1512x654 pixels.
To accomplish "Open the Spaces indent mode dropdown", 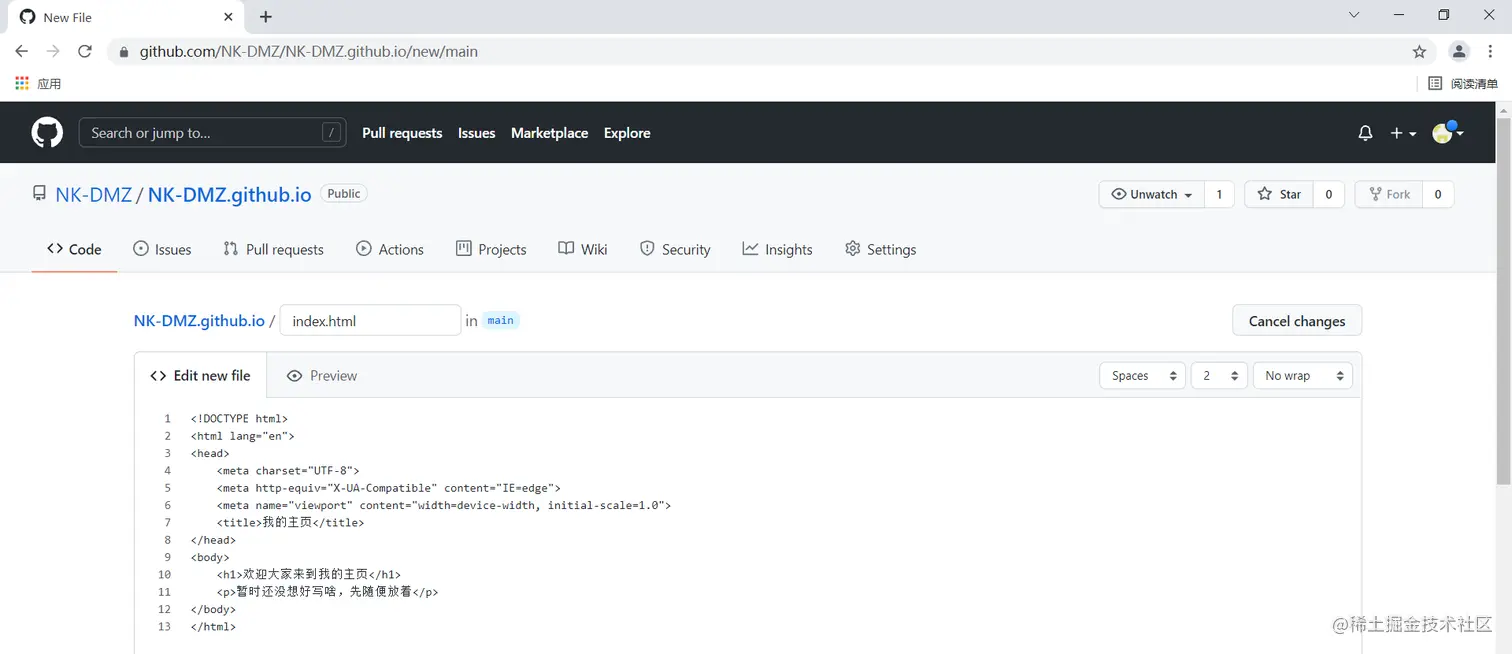I will click(1142, 376).
